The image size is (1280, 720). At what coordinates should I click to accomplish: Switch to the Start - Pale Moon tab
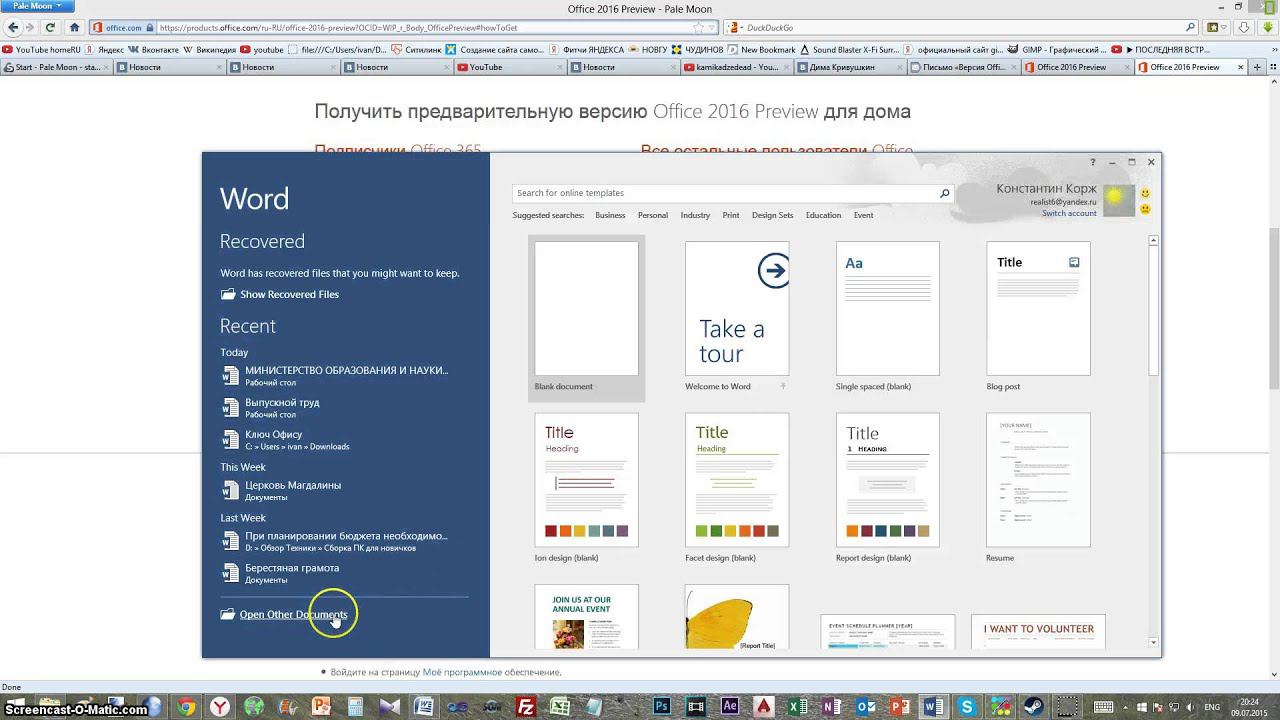click(x=55, y=67)
